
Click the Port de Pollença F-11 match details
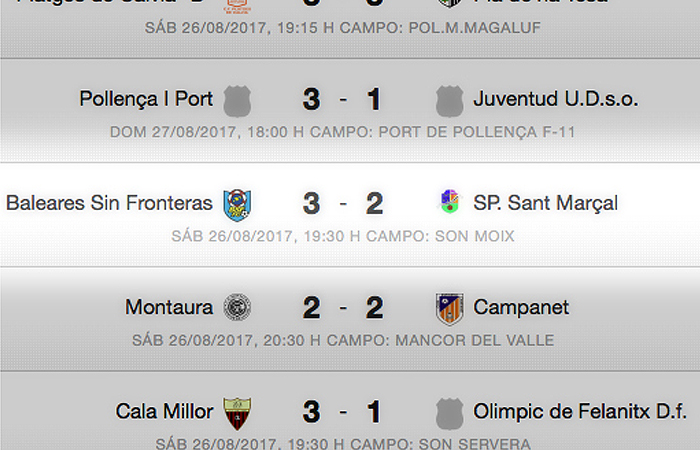click(x=343, y=132)
